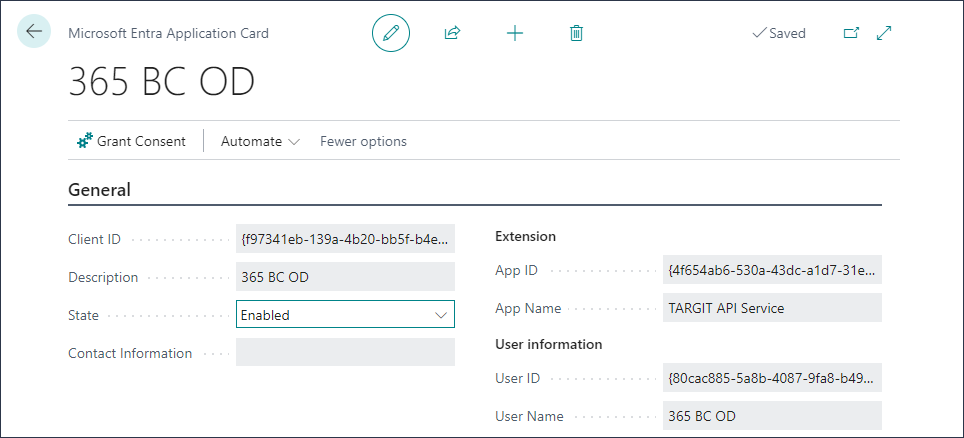This screenshot has height=438, width=964.
Task: Click the Description field
Action: pos(346,277)
